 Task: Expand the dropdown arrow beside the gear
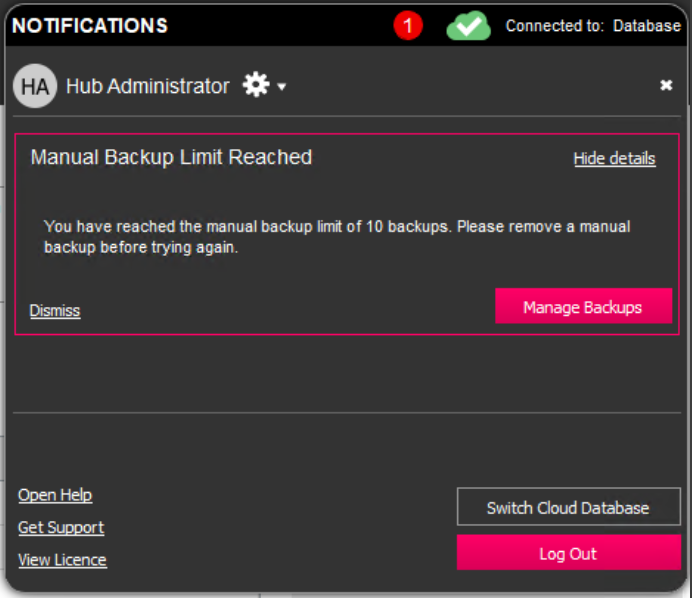tap(282, 87)
